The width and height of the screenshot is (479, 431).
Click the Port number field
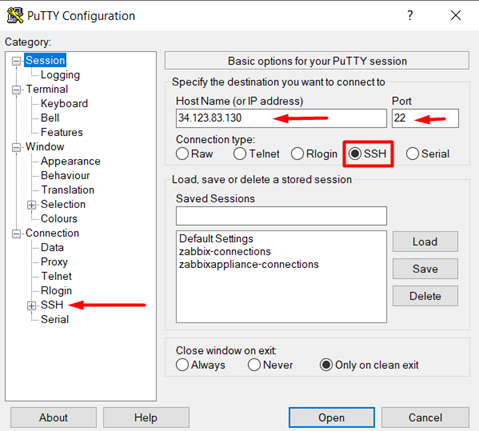tap(425, 118)
